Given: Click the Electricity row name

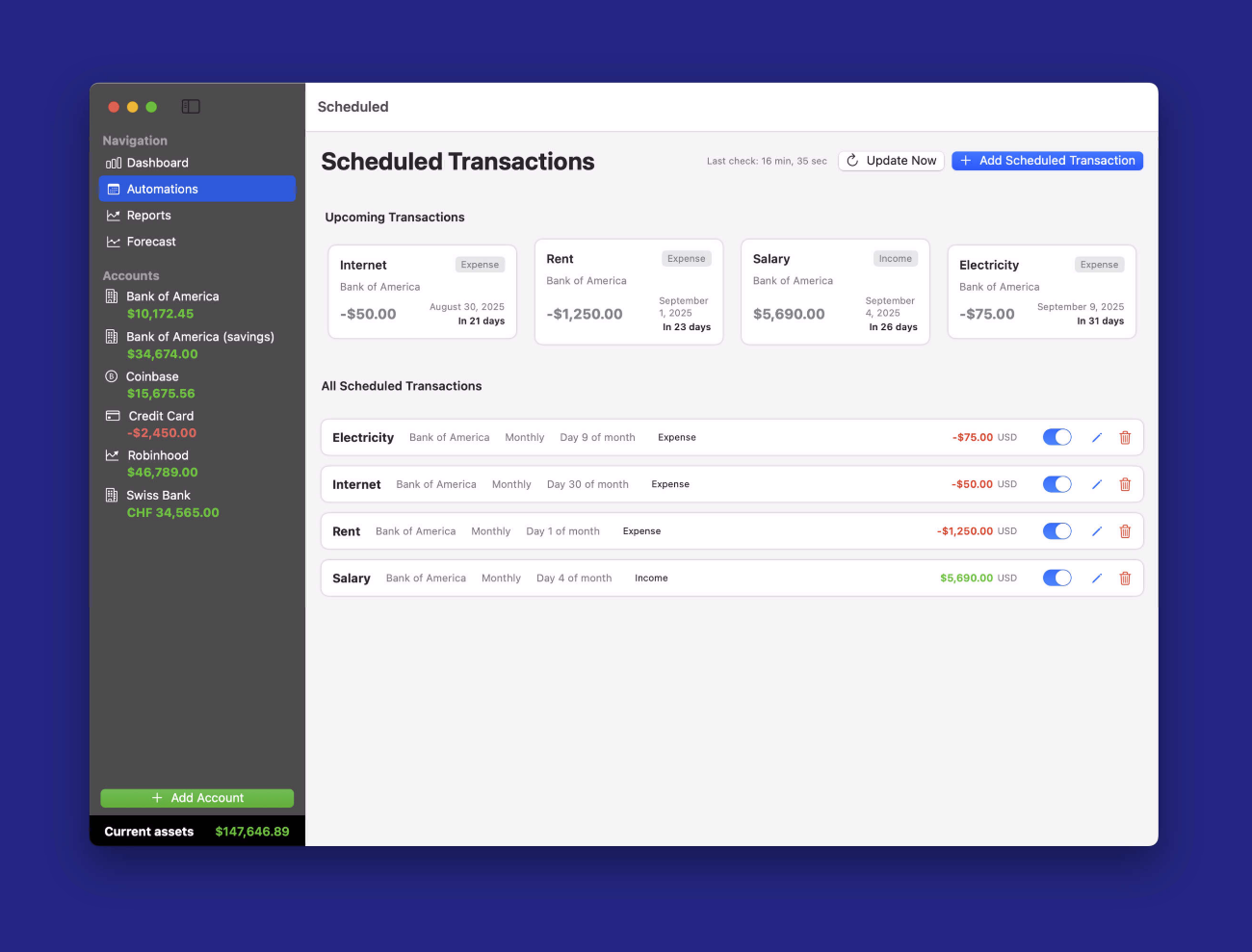Looking at the screenshot, I should click(363, 438).
